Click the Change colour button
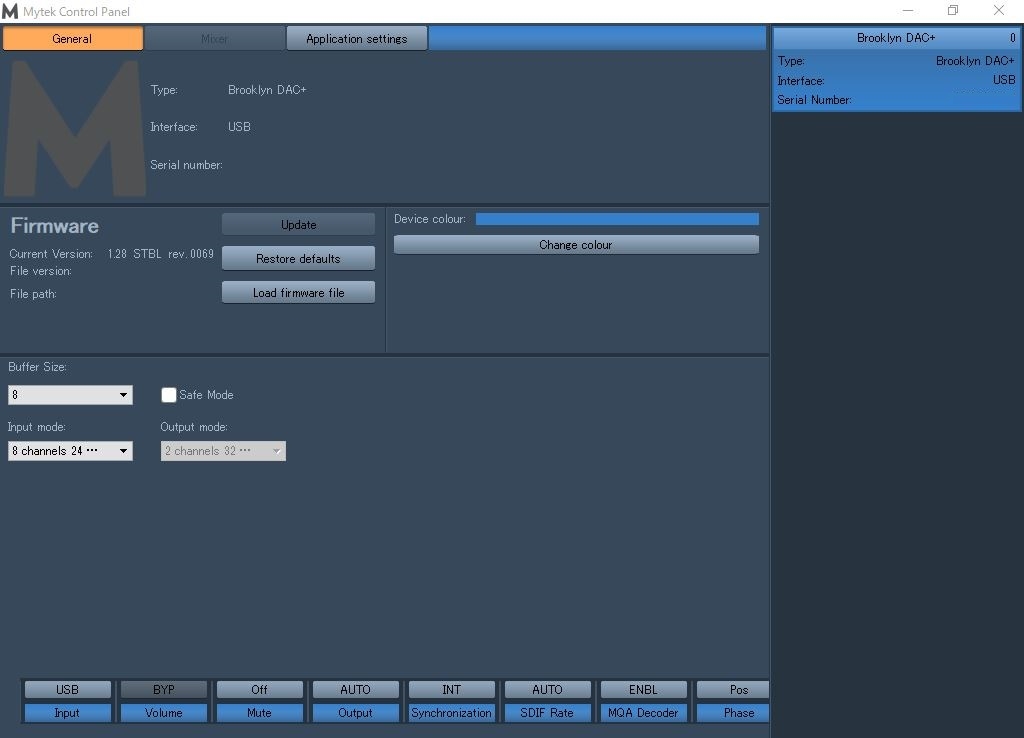This screenshot has width=1024, height=738. click(576, 245)
